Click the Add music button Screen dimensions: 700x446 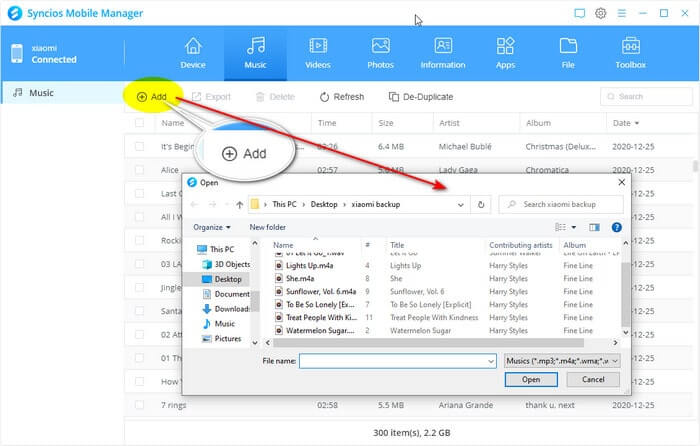pyautogui.click(x=152, y=96)
